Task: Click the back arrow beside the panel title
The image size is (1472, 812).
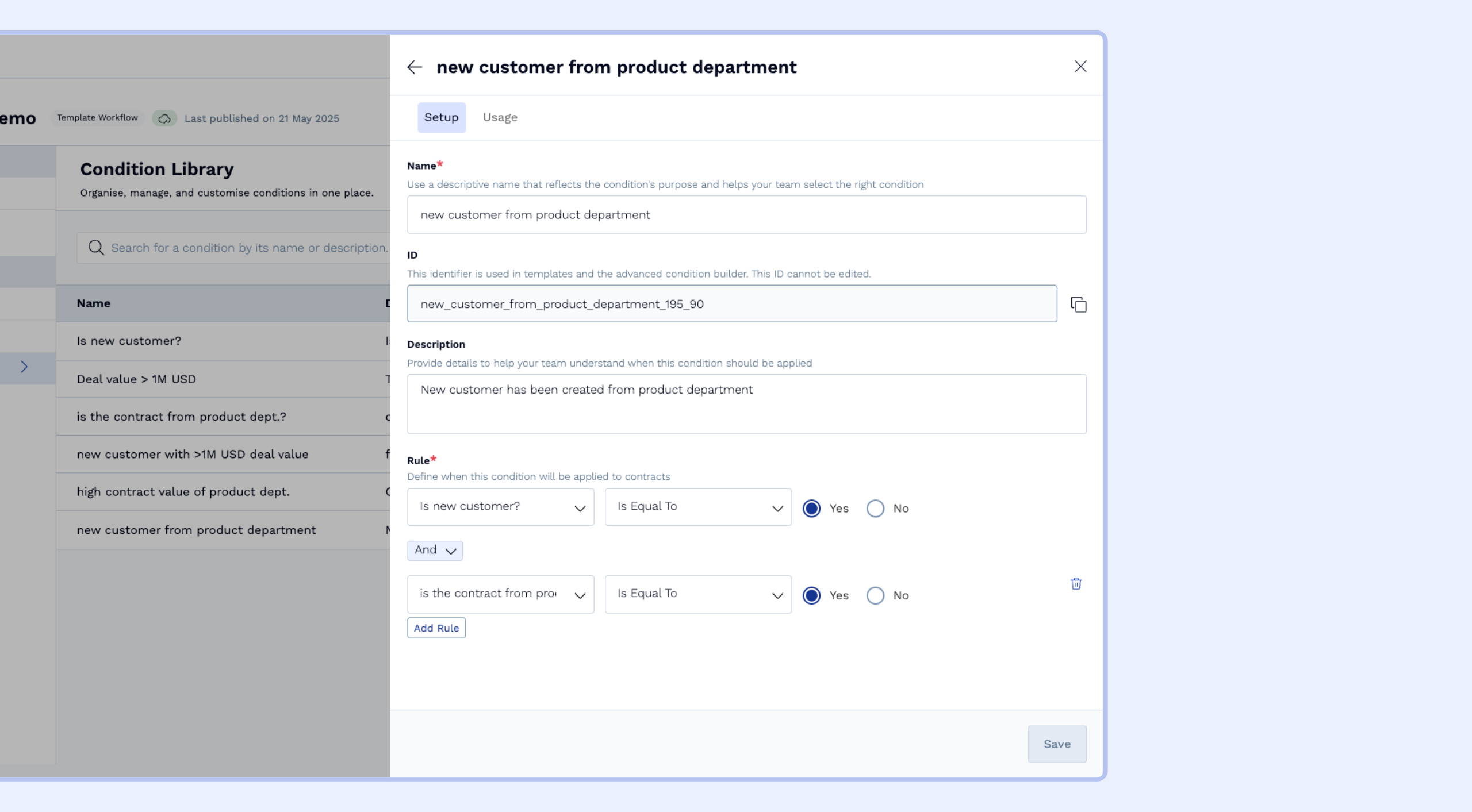Action: 415,67
